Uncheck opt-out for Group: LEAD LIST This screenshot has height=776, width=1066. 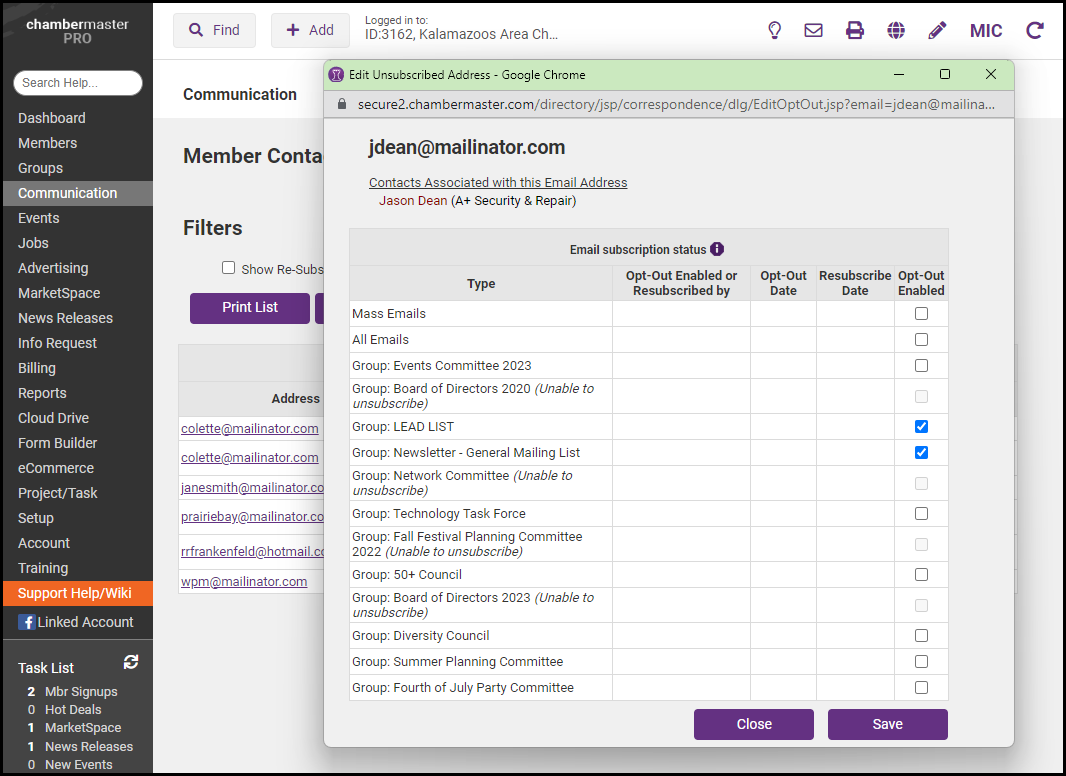pos(921,427)
